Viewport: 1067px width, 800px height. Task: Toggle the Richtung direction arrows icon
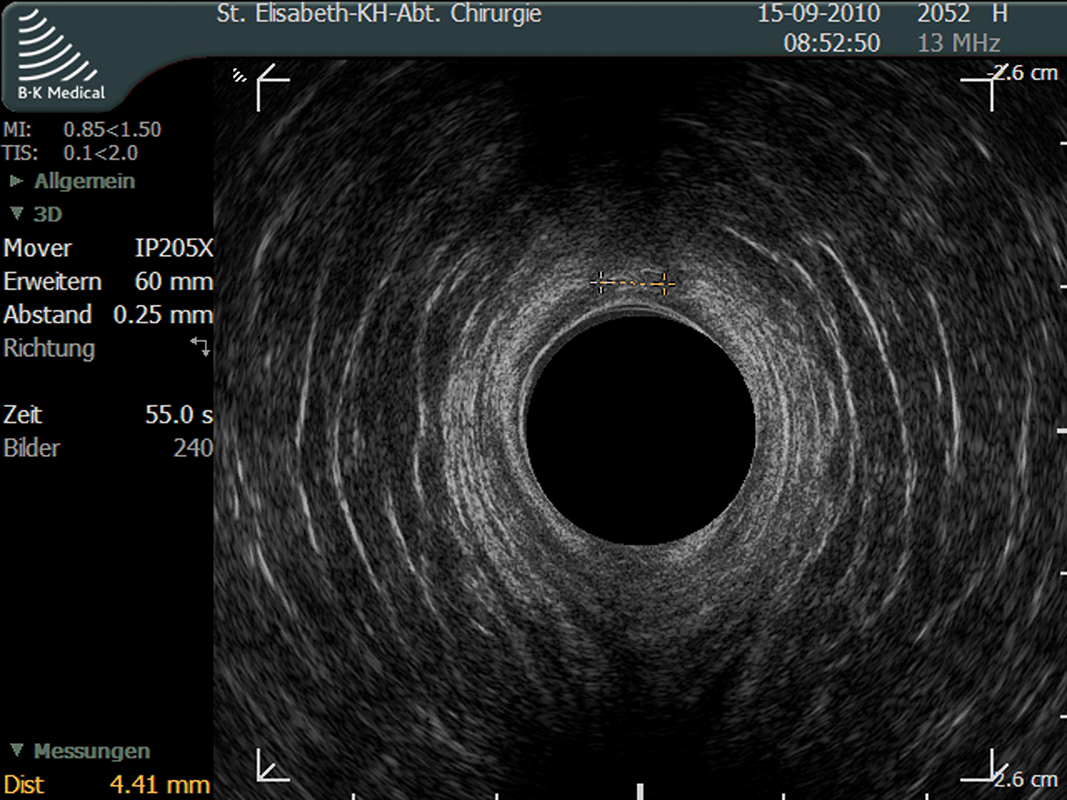coord(200,346)
